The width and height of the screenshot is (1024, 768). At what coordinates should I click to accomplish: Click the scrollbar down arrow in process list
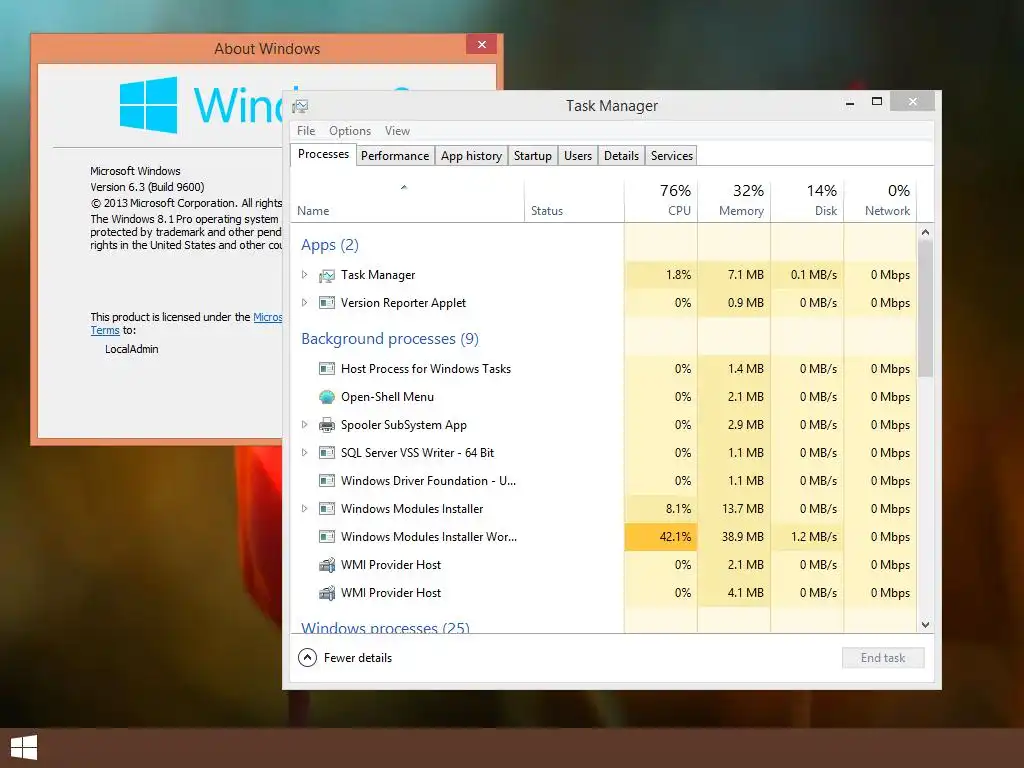925,625
